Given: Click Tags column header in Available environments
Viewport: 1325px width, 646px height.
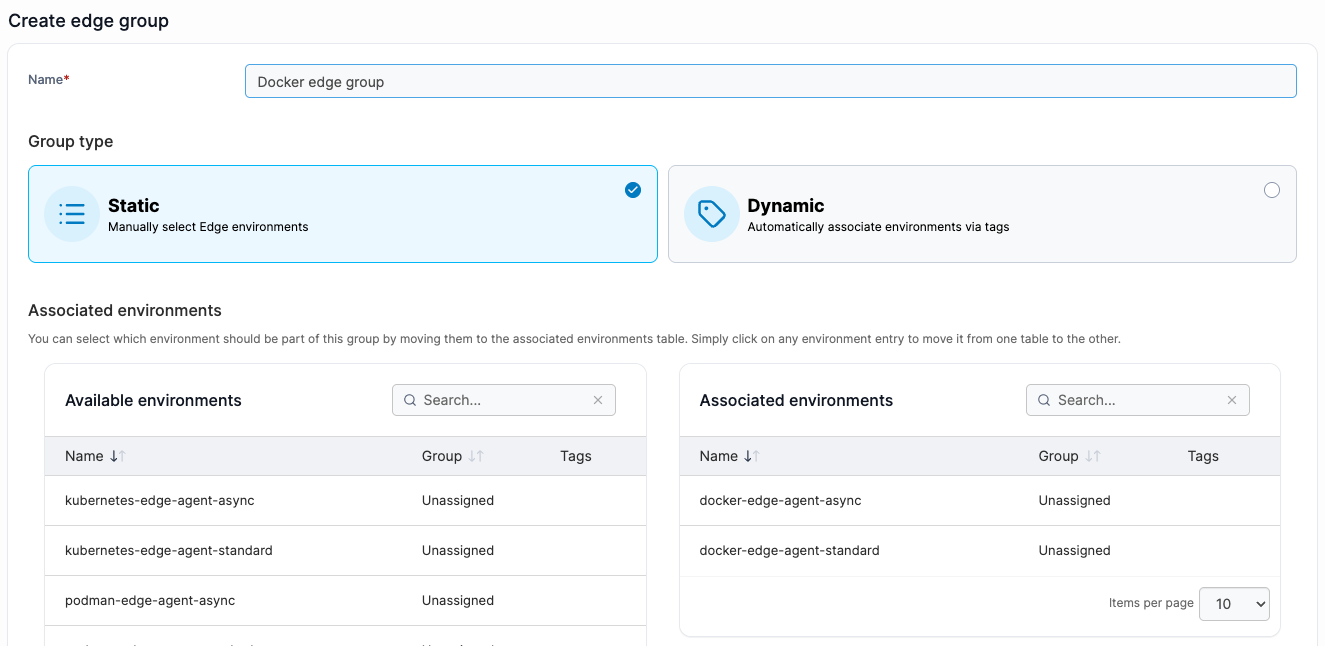Looking at the screenshot, I should click(576, 456).
